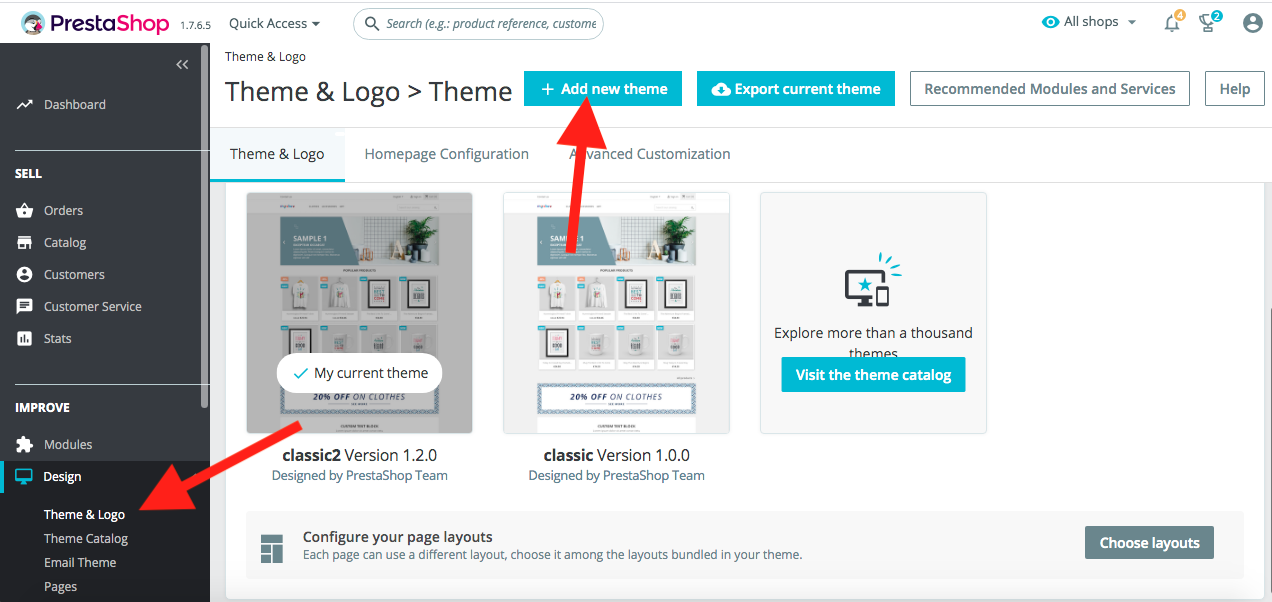Click the search magnifier icon

pos(373,23)
